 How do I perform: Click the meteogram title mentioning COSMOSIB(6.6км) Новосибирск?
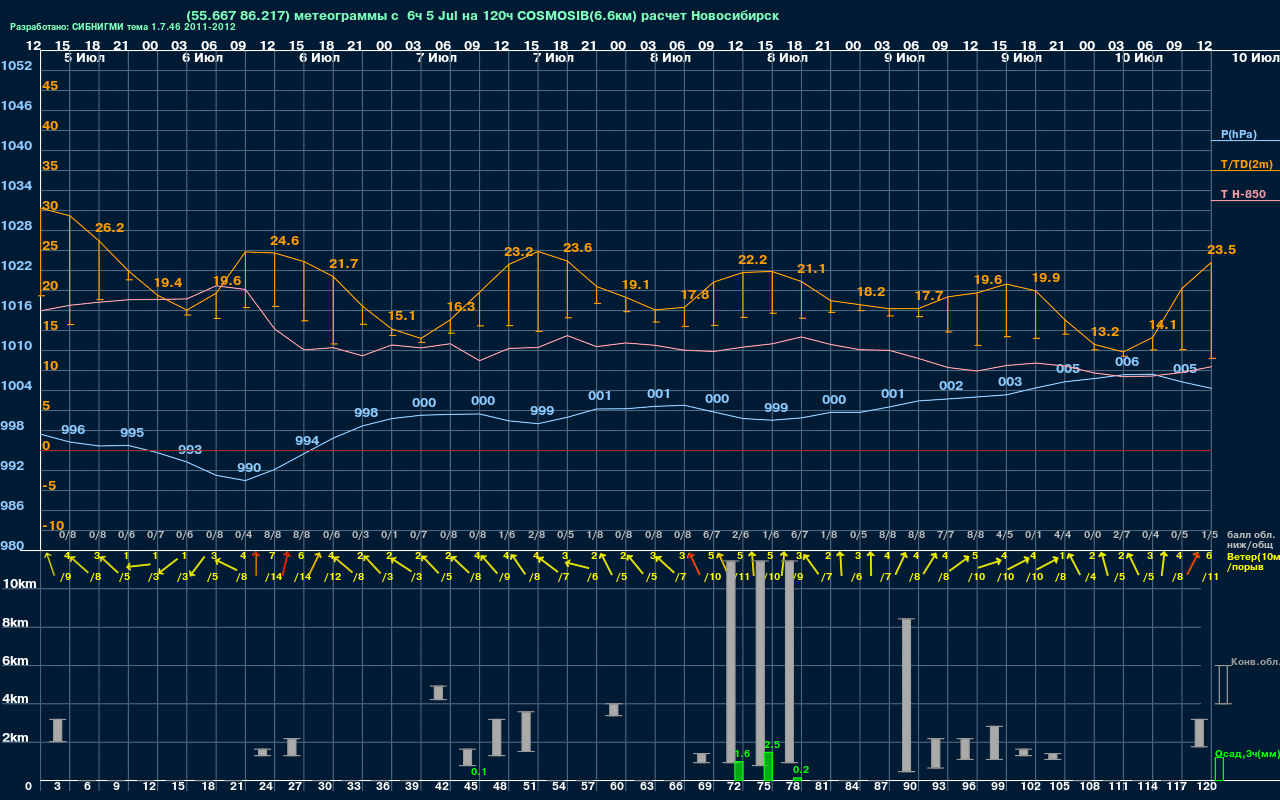point(482,15)
